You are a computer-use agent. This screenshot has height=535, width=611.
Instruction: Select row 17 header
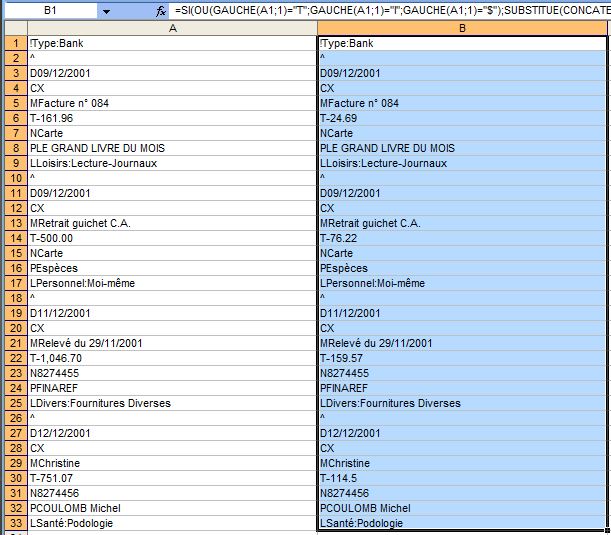13,283
